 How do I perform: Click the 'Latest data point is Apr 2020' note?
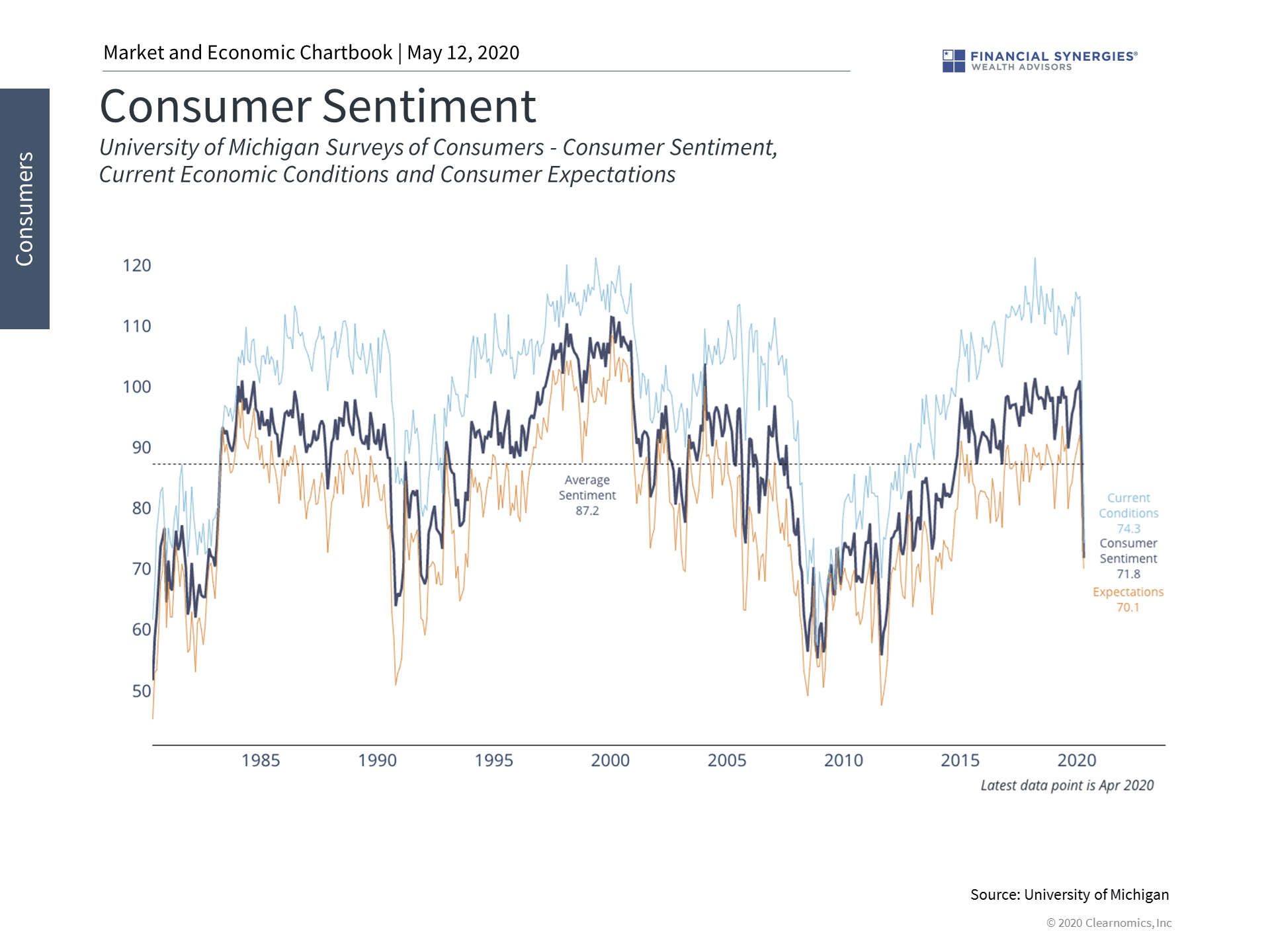pos(1067,785)
